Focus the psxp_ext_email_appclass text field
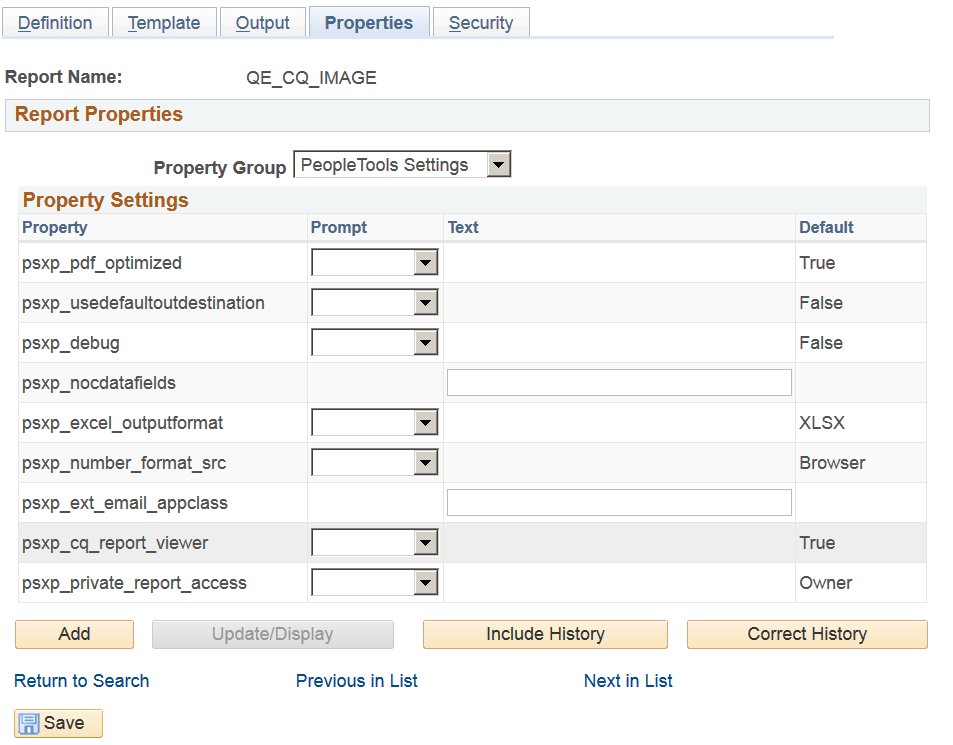 pos(619,503)
